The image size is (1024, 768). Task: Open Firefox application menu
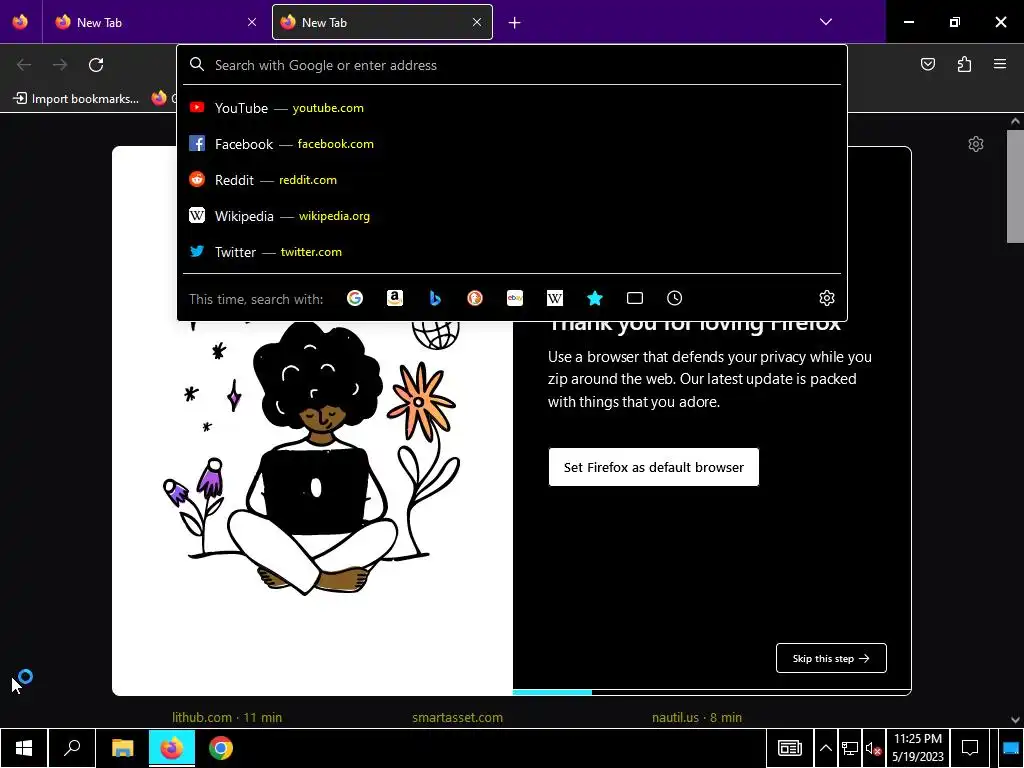[x=1000, y=64]
